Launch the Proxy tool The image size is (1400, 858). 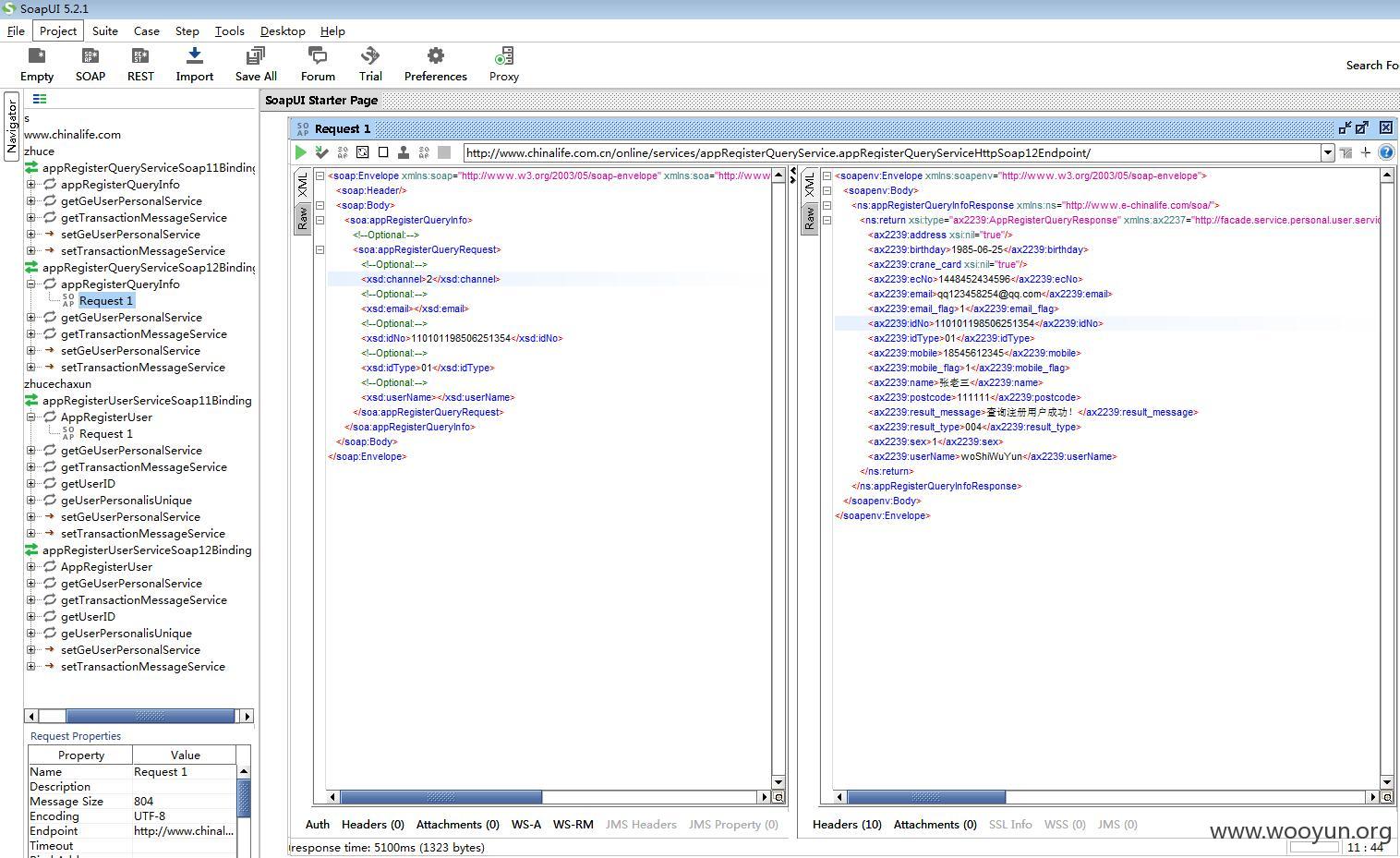[x=504, y=65]
